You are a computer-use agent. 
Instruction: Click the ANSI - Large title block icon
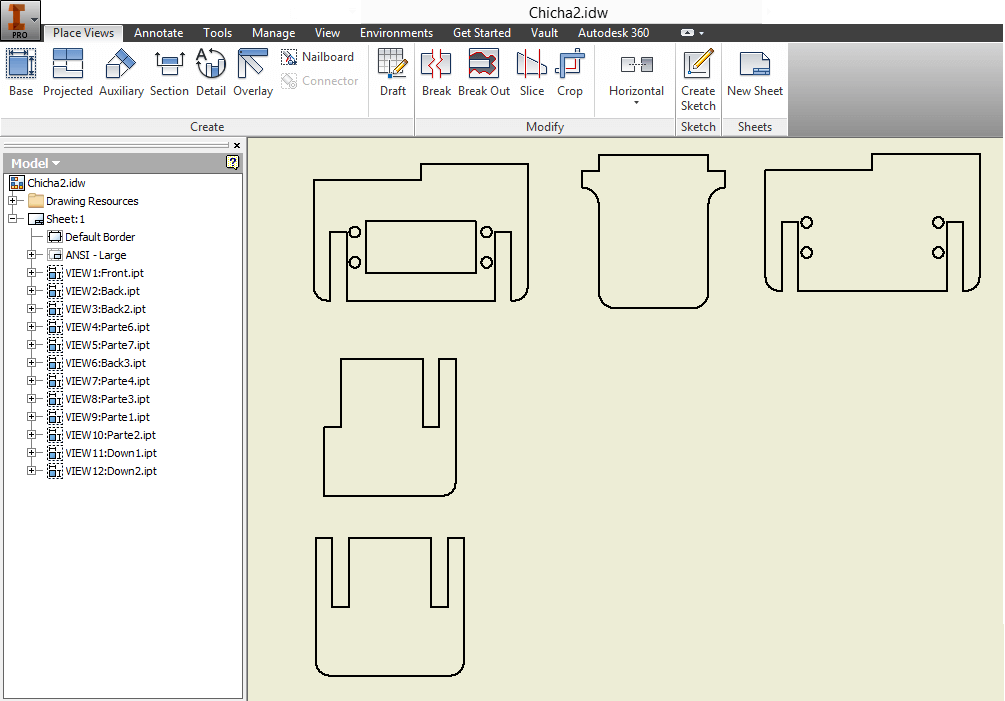point(55,254)
